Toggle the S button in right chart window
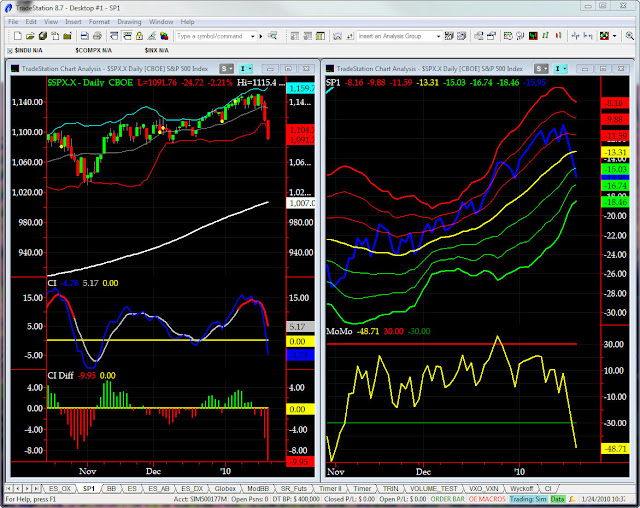The image size is (640, 508). click(x=541, y=69)
